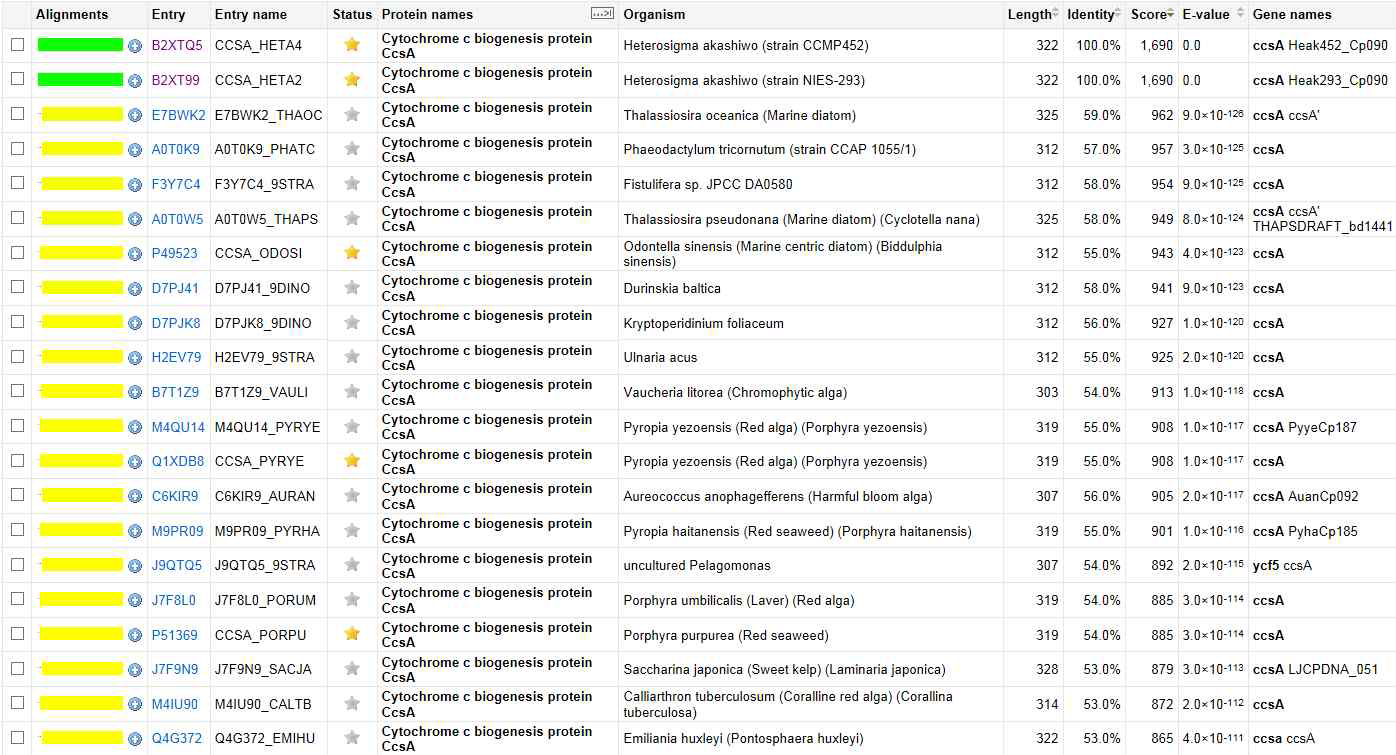
Task: Click organism Thalassiosira oceanica (Marine diatom)
Action: click(739, 115)
